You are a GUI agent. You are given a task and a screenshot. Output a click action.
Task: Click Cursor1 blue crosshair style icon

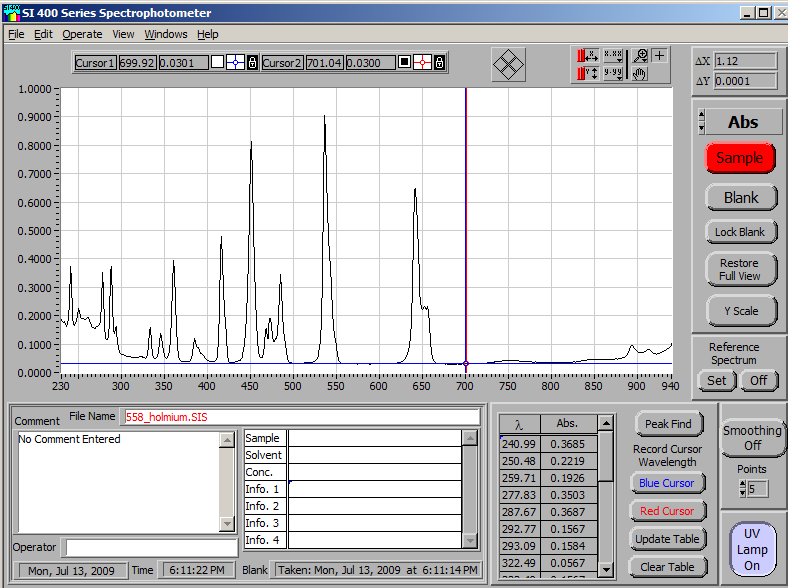pos(235,63)
